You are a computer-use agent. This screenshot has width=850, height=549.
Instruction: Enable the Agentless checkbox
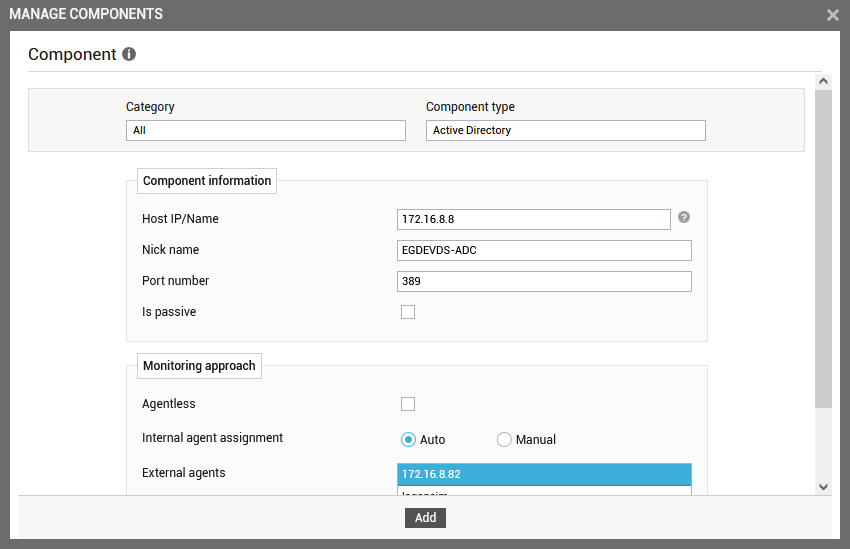408,404
